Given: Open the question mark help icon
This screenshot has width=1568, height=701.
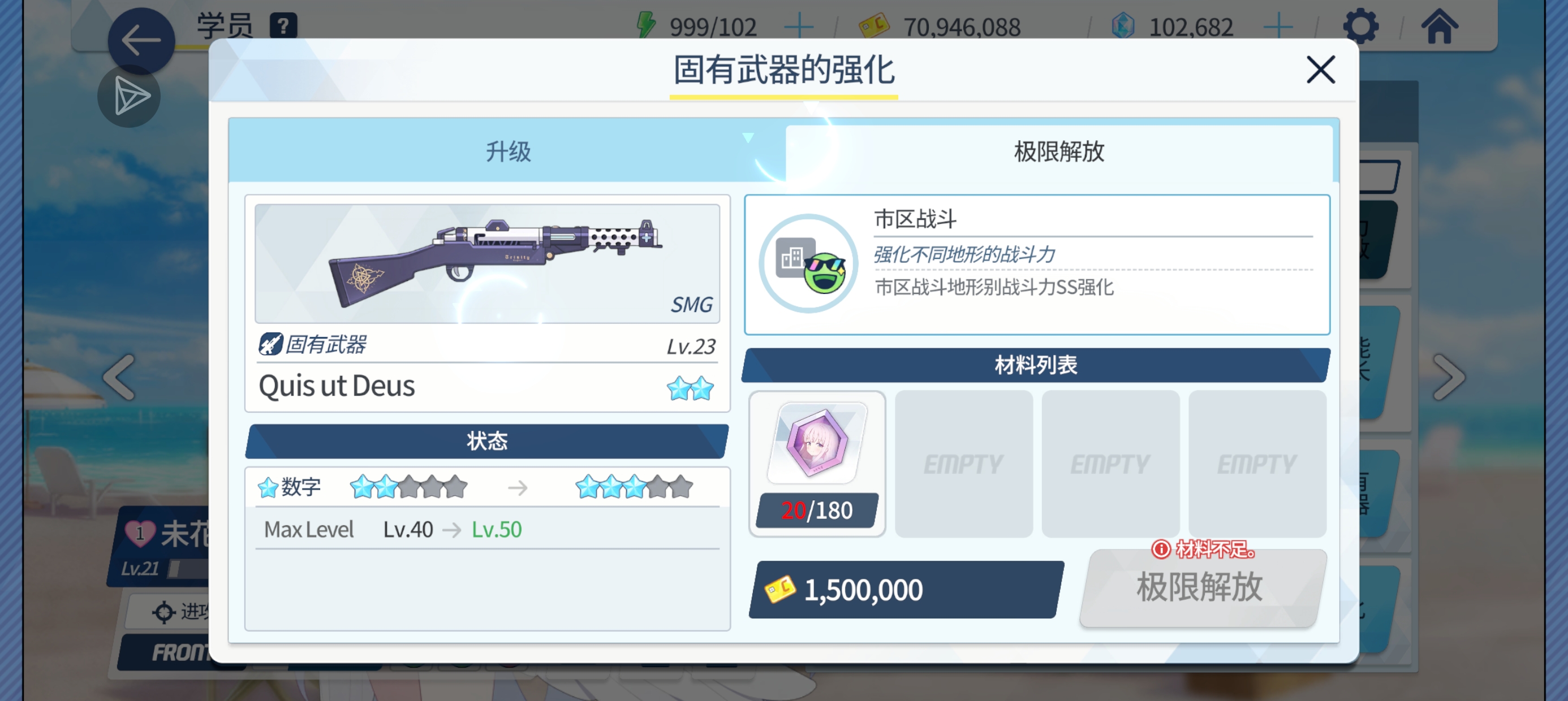Looking at the screenshot, I should click(x=283, y=26).
